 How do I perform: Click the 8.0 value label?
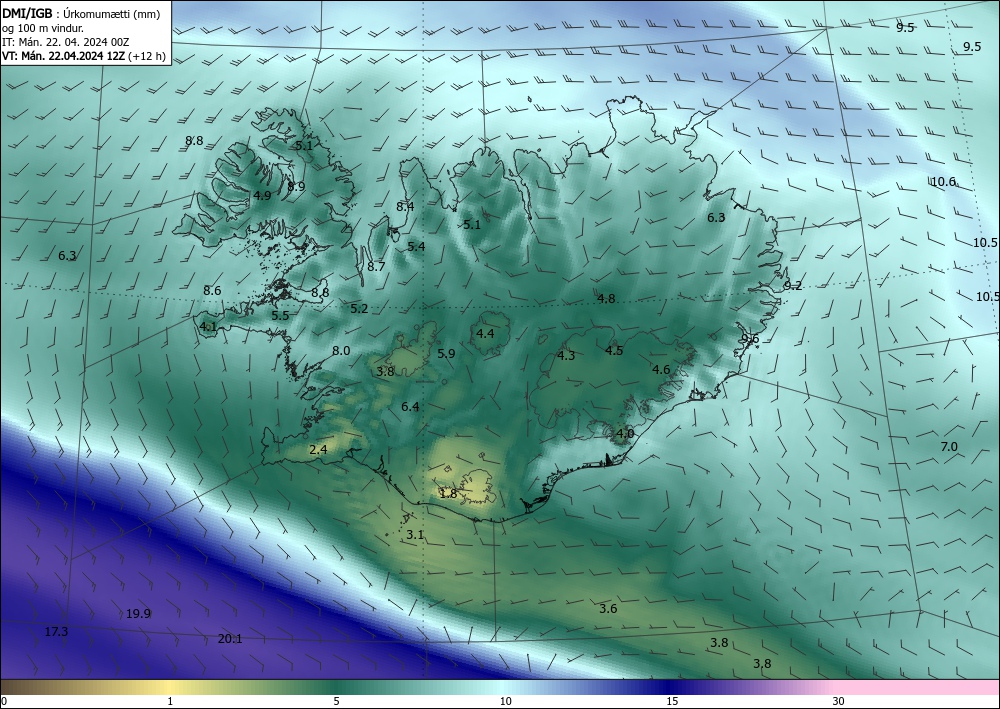click(x=341, y=351)
